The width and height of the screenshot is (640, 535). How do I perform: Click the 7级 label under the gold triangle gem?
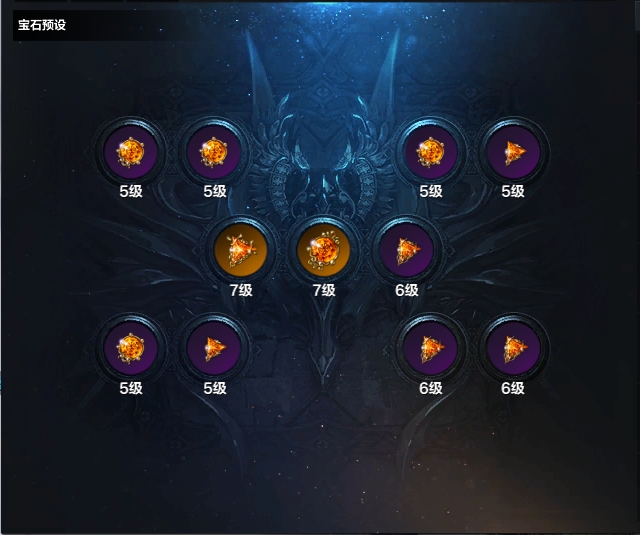click(241, 290)
